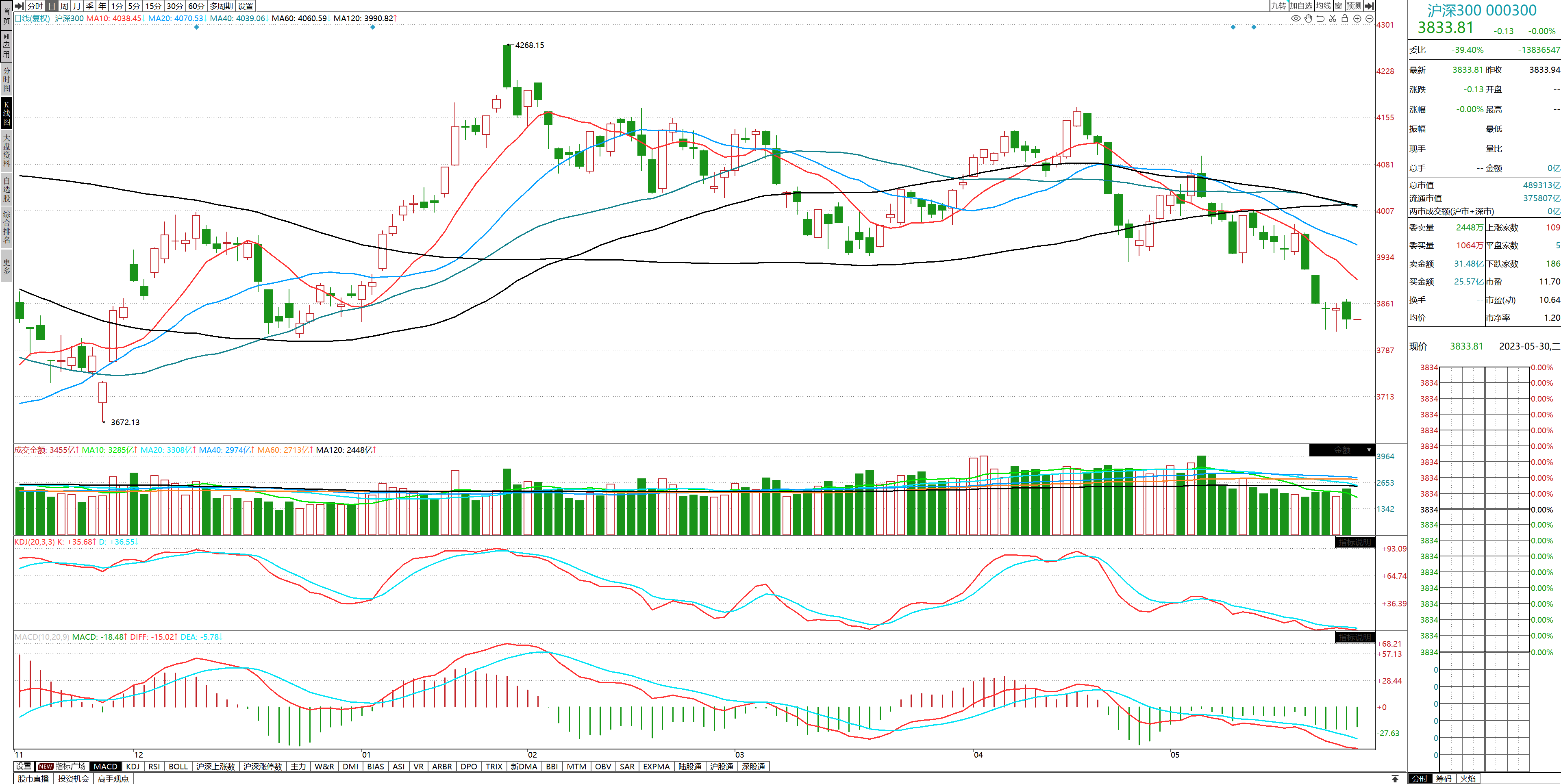
Task: Select the hand pan tool icon
Action: (x=1308, y=18)
